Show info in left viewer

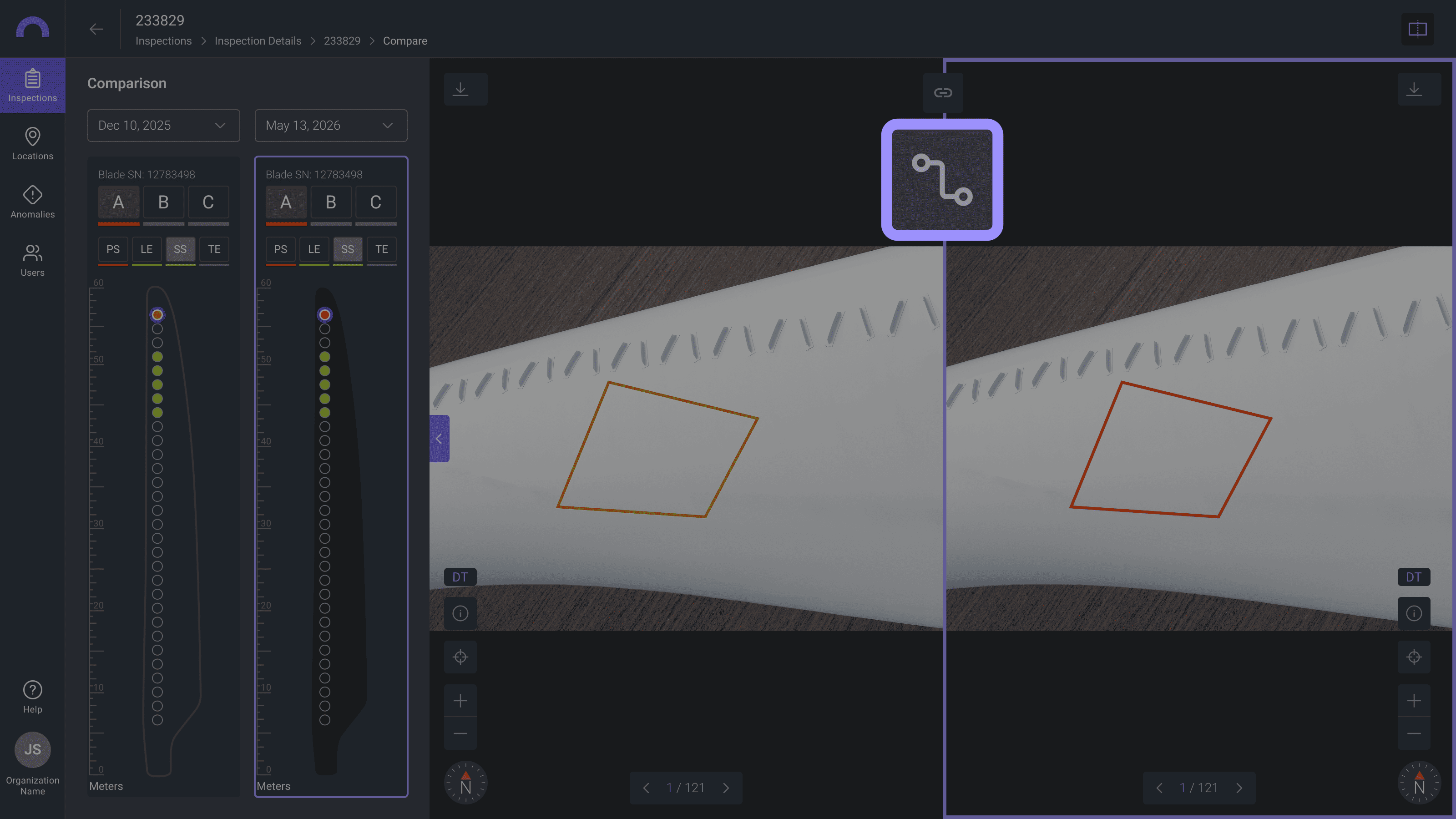pyautogui.click(x=460, y=613)
